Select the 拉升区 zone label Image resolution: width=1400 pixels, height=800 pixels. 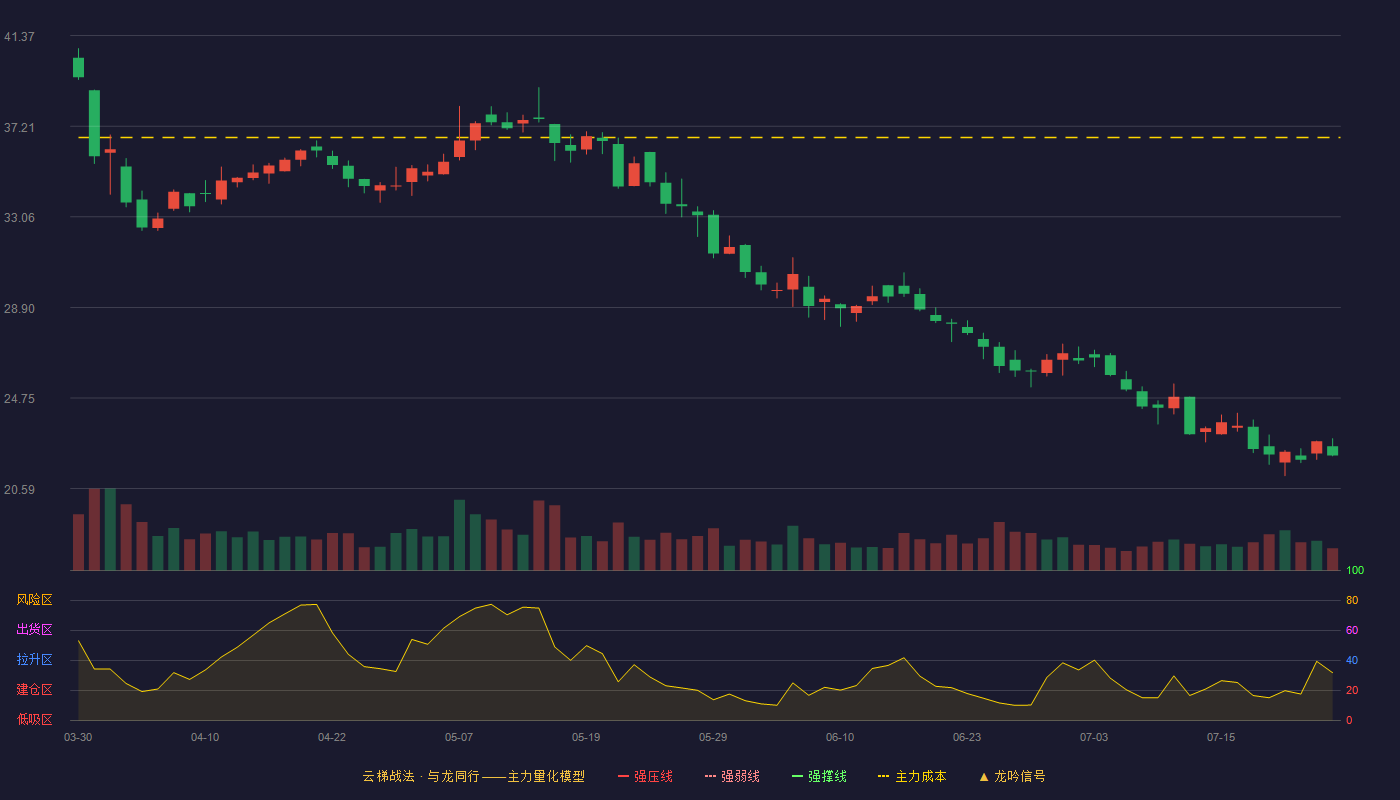(34, 660)
